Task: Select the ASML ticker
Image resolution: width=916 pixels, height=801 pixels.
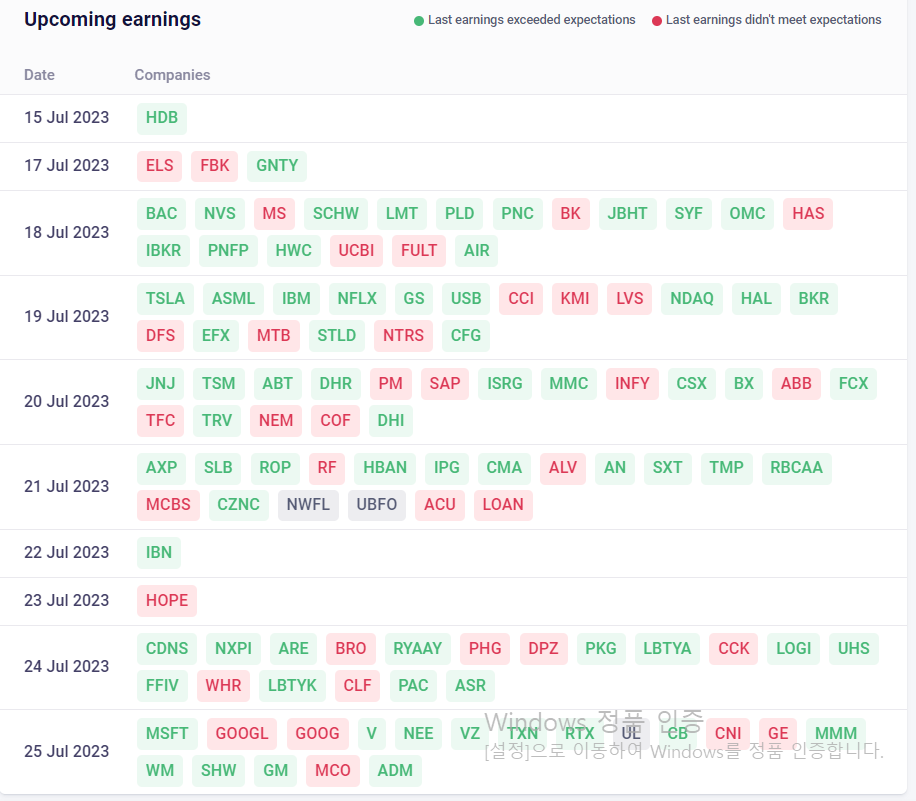Action: tap(233, 299)
